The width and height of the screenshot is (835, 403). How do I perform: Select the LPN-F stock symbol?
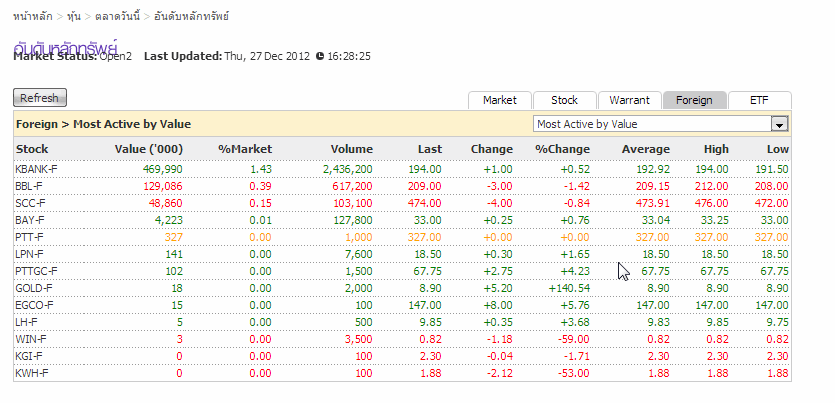[x=30, y=254]
